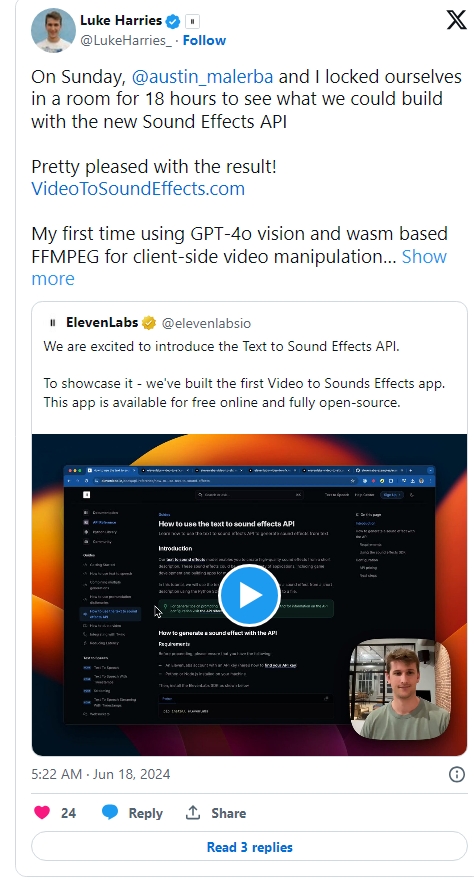This screenshot has width=474, height=883.
Task: Open the tweet info circle icon
Action: 457,774
